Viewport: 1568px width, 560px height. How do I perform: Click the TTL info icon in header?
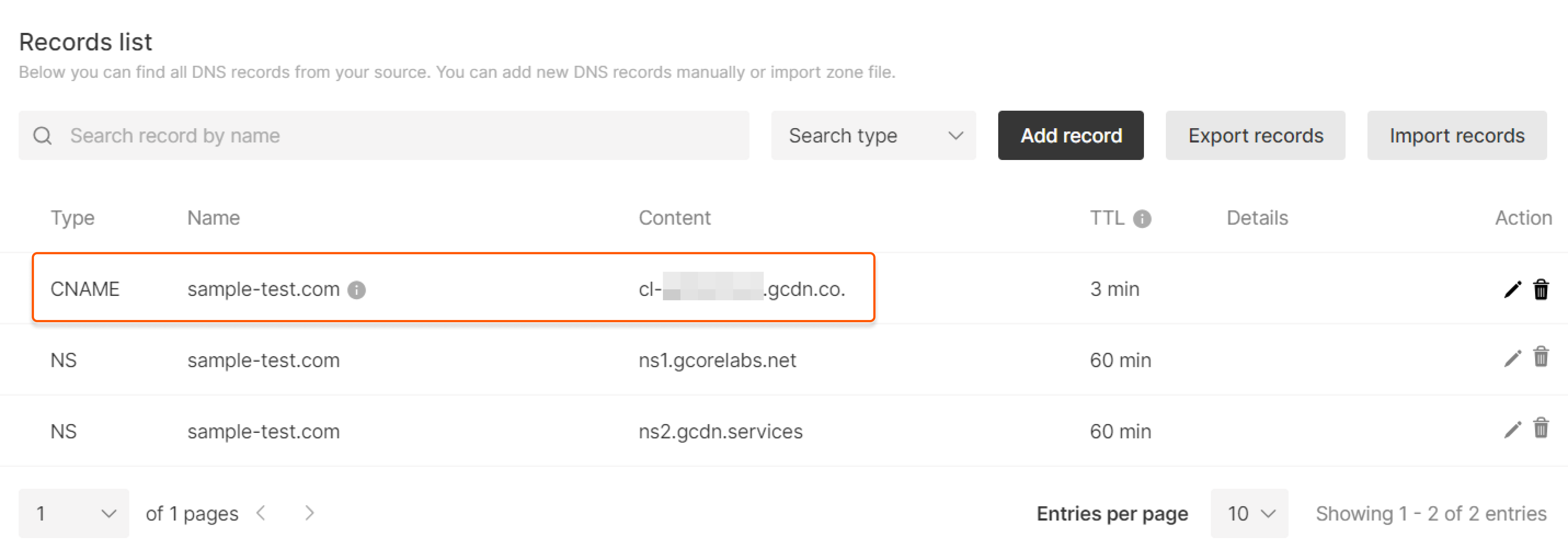(x=1142, y=219)
